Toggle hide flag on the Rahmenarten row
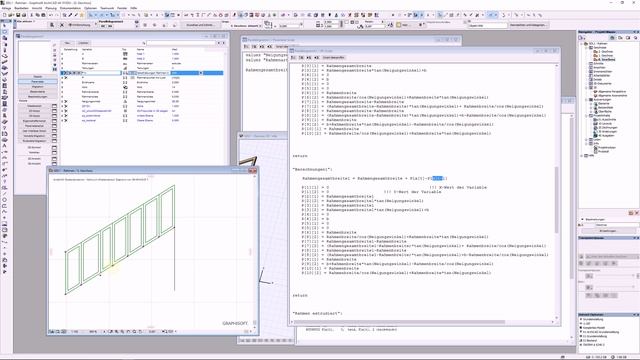This screenshot has width=640, height=360. (62, 63)
